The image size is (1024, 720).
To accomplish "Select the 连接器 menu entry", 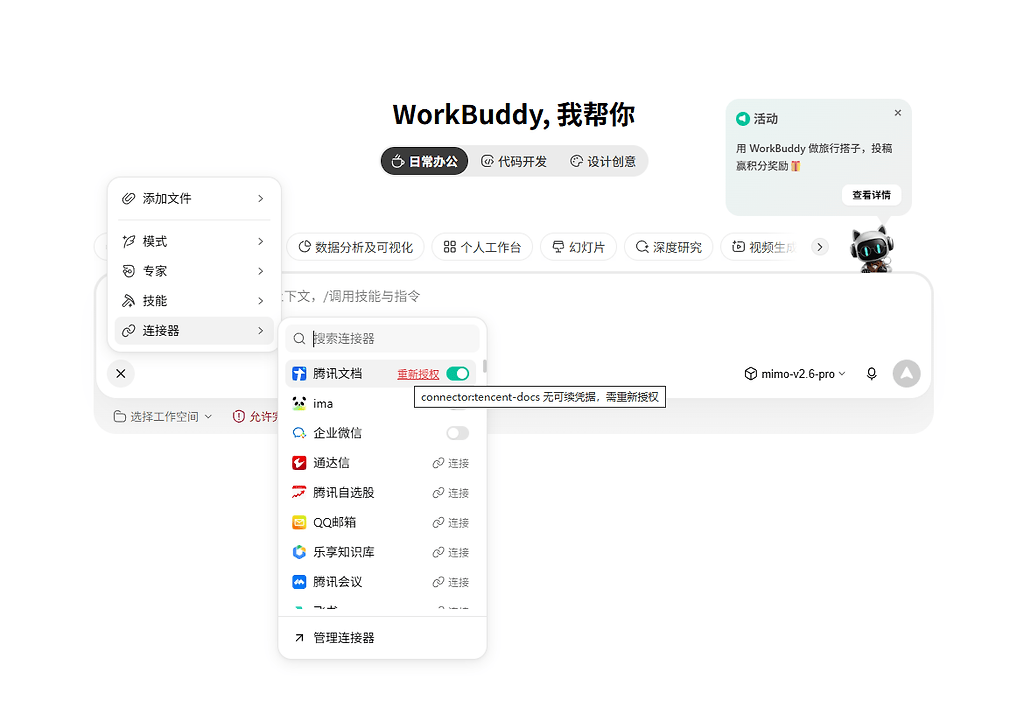I will point(194,331).
